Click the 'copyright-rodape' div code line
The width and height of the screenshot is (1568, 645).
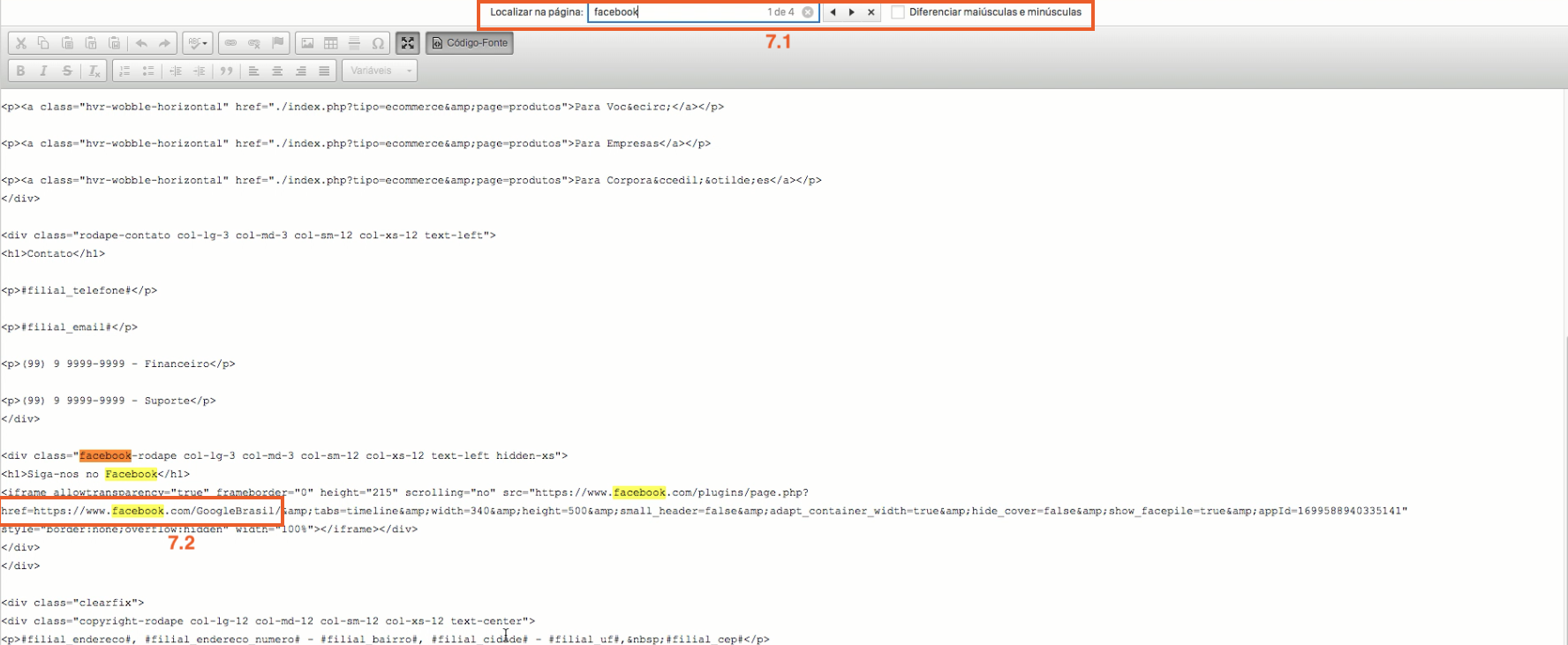268,621
